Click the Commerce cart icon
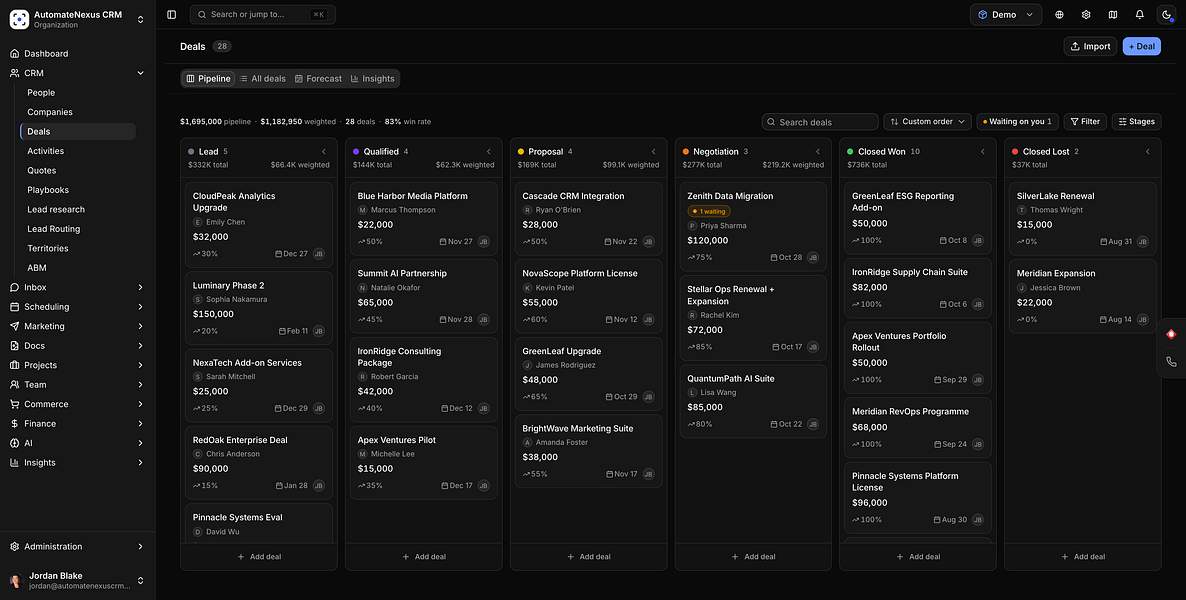1186x600 pixels. click(14, 404)
